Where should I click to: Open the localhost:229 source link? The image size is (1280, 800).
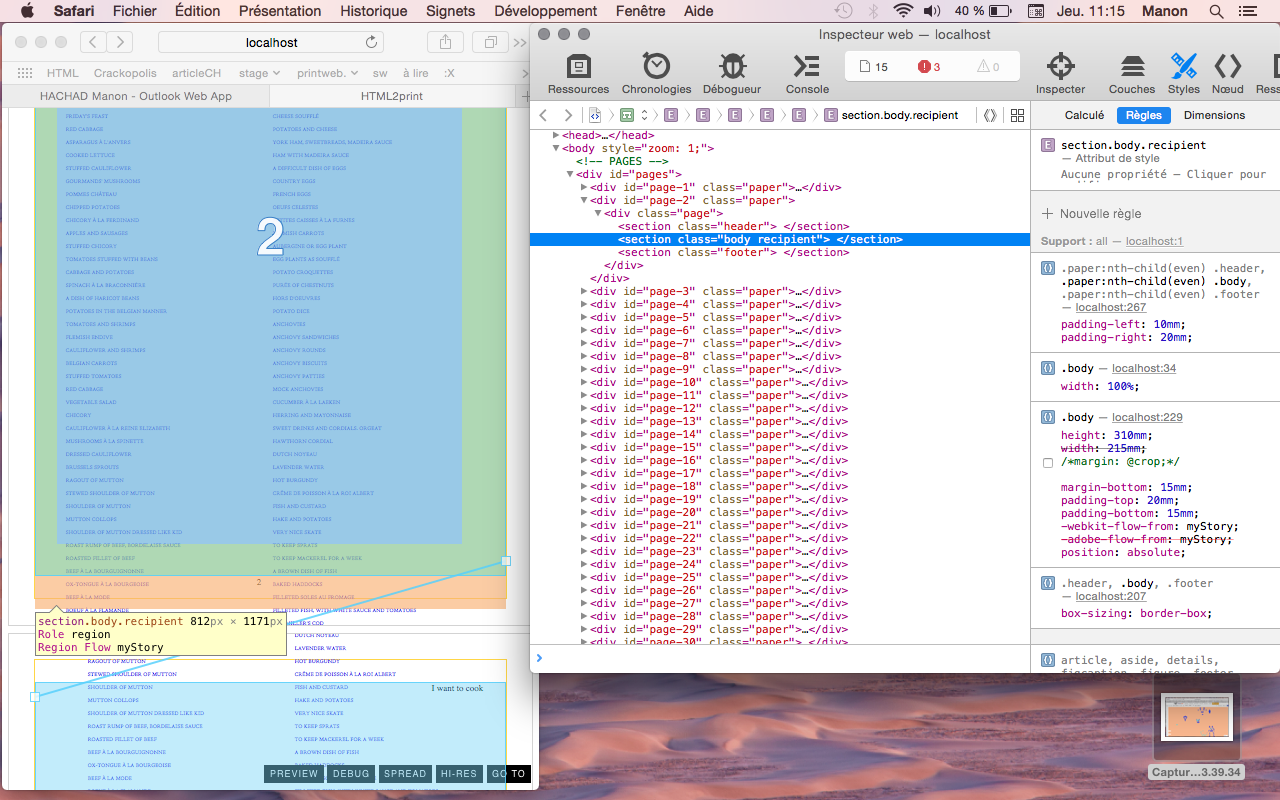click(1147, 417)
